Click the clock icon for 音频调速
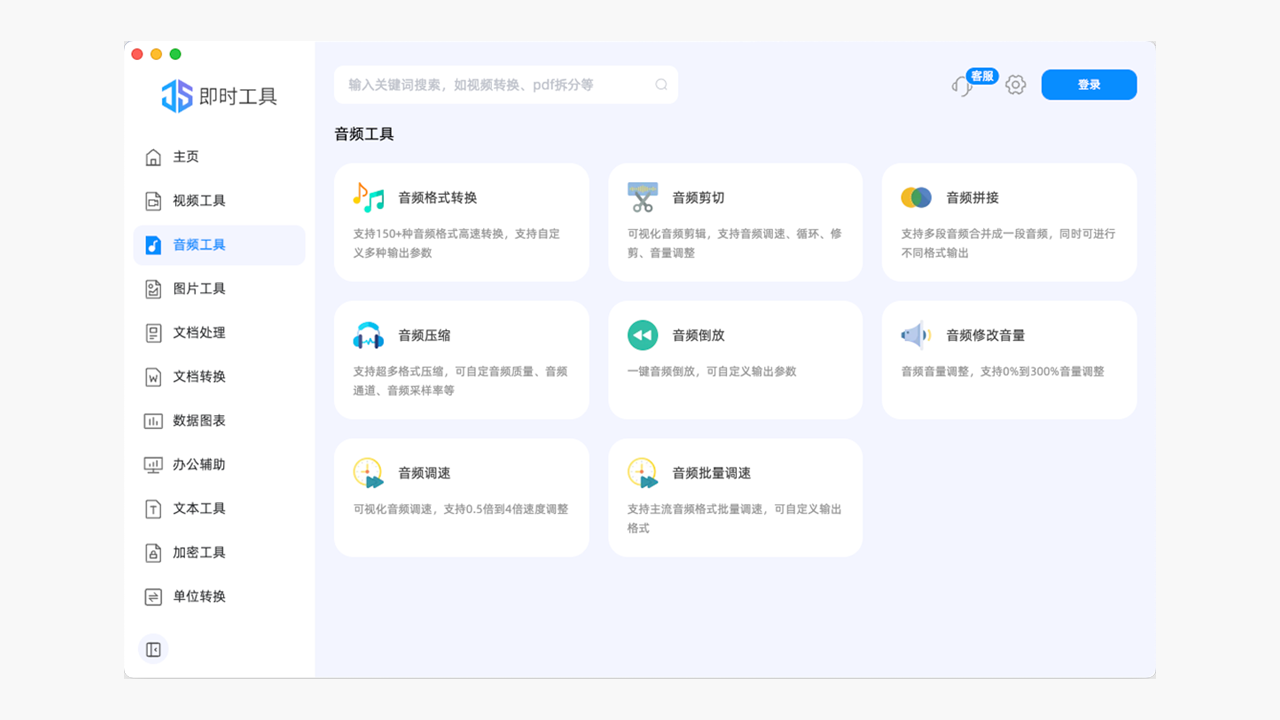 pyautogui.click(x=368, y=473)
